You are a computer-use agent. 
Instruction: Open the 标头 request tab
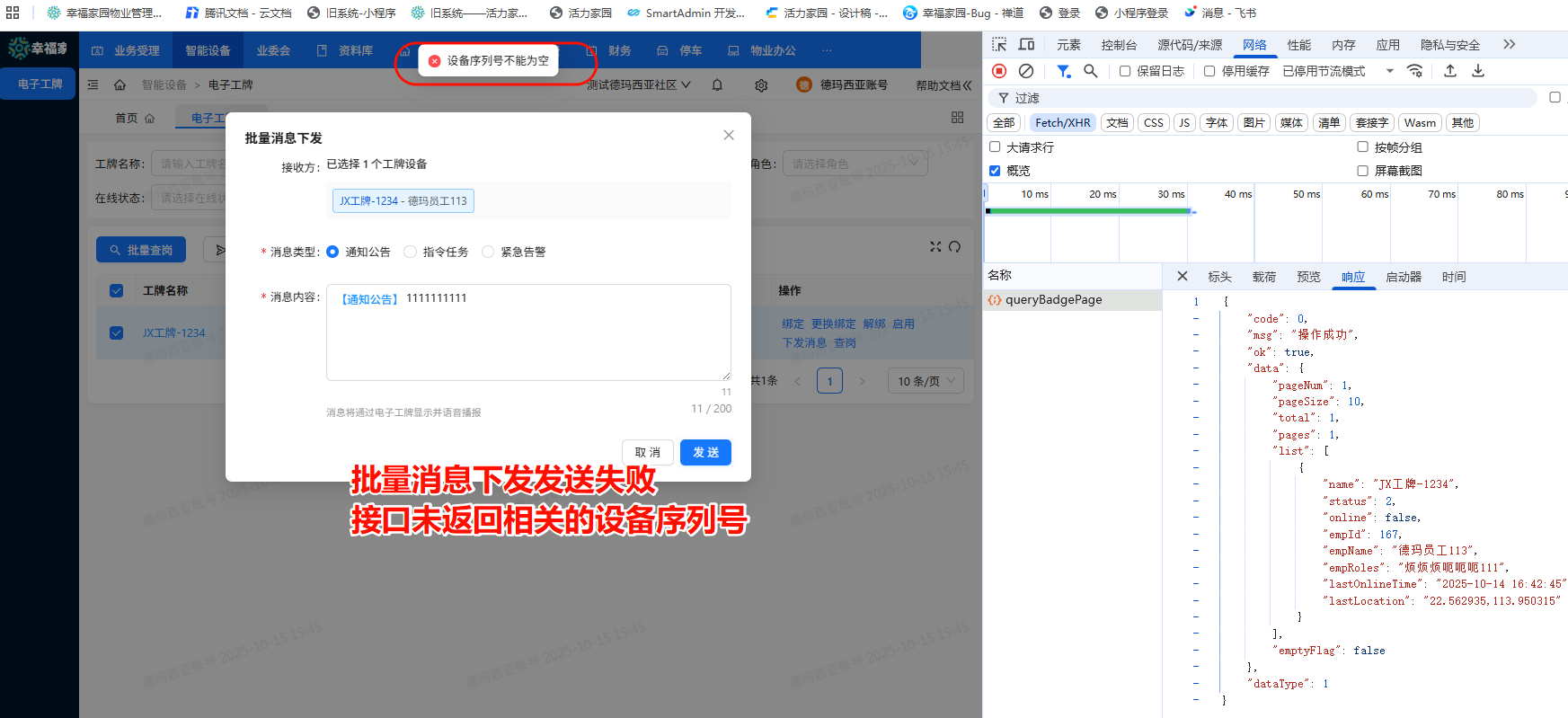click(x=1219, y=277)
